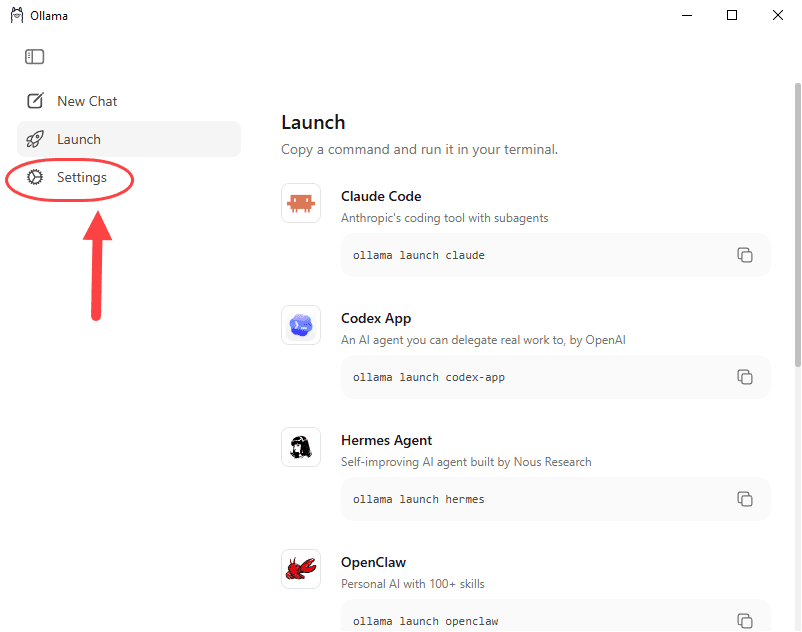Click the vertical scrollbar thumb

pyautogui.click(x=797, y=225)
